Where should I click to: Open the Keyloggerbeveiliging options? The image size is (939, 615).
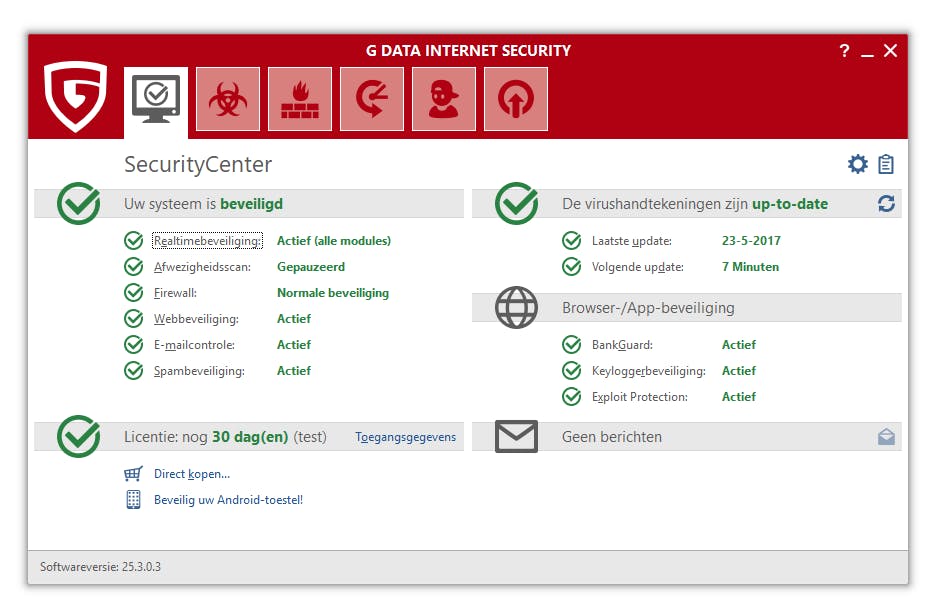pos(649,371)
